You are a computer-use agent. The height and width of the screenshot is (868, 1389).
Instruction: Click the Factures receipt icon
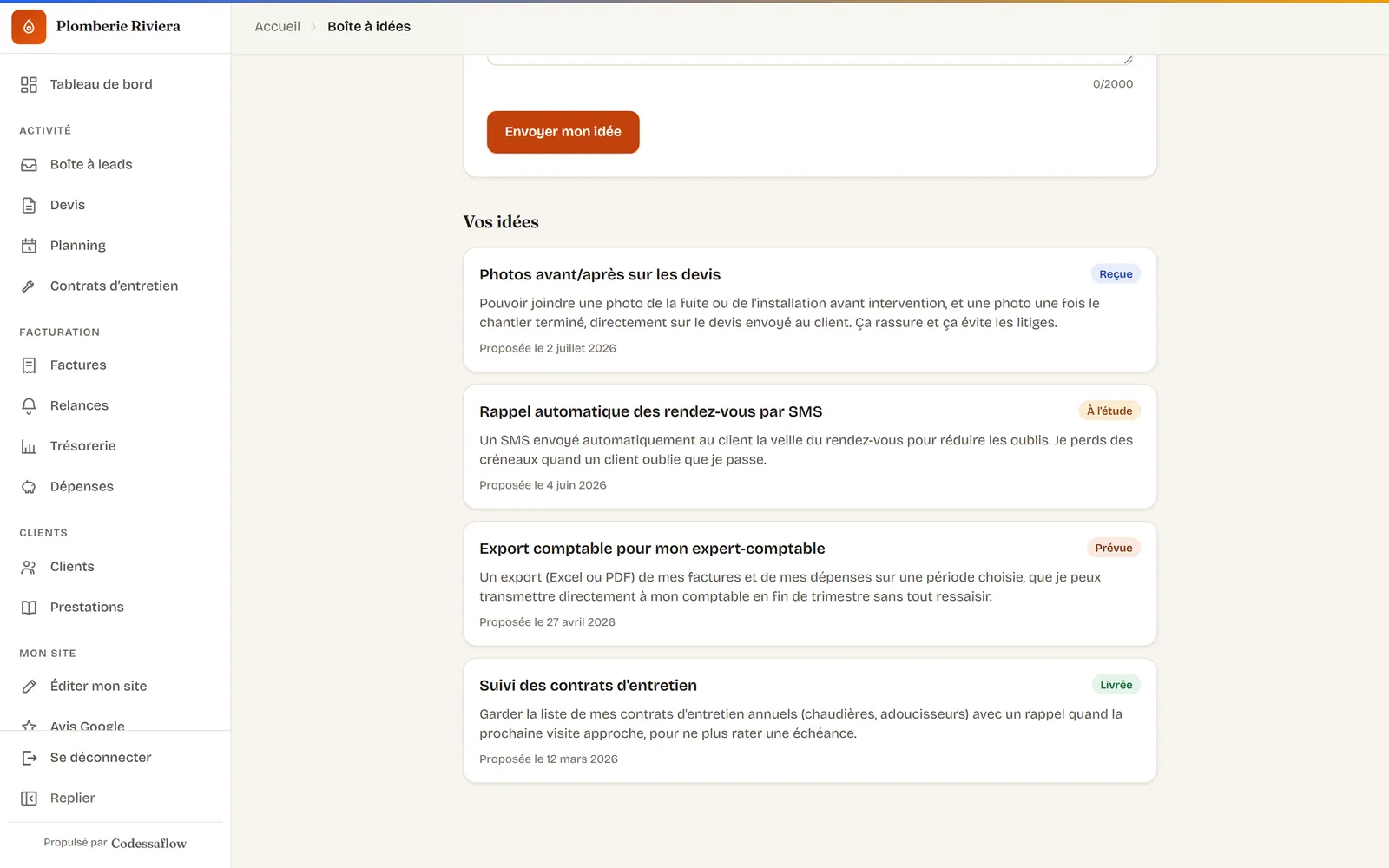click(29, 365)
